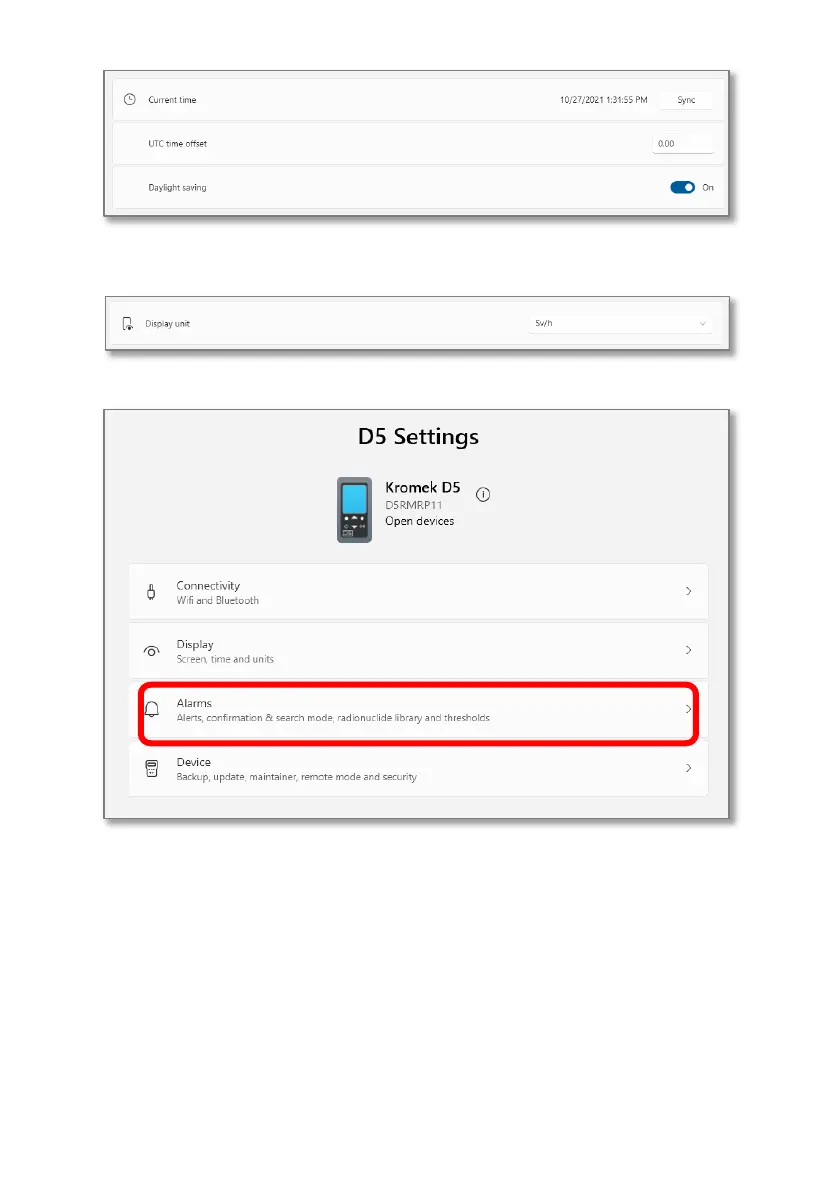Click the Current time label
The image size is (839, 1191).
click(172, 100)
